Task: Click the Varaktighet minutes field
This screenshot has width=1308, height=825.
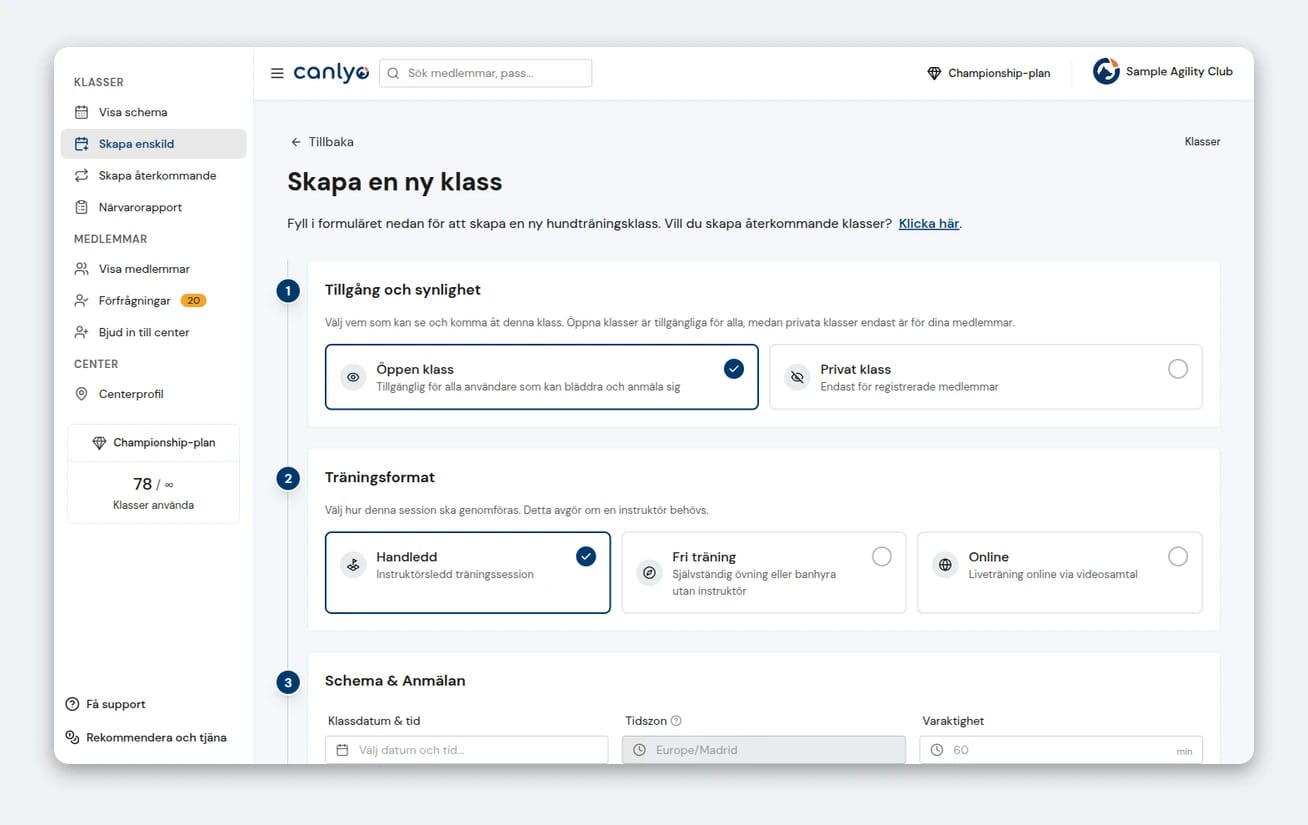Action: click(1061, 750)
